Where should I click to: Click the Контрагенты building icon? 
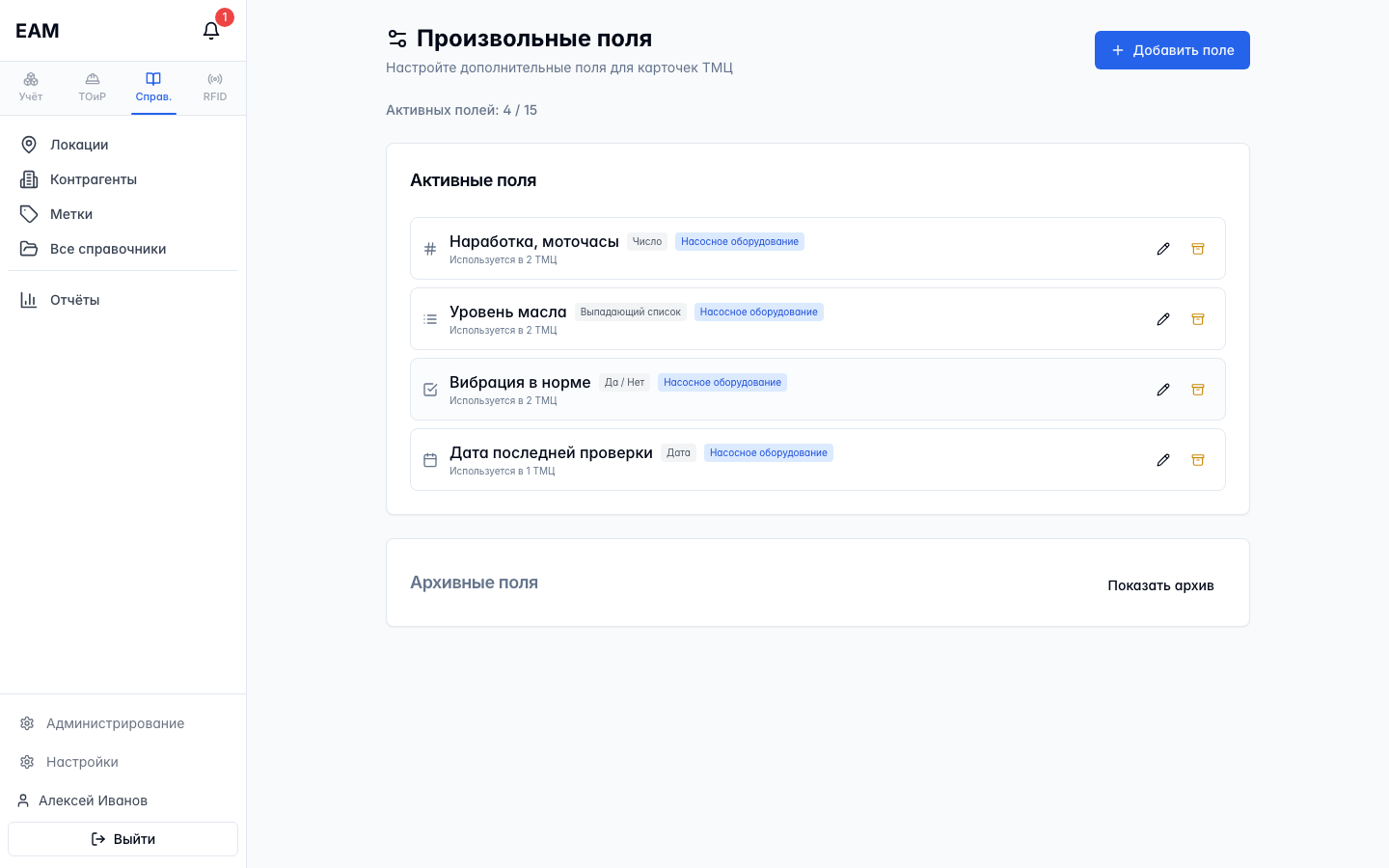coord(29,179)
